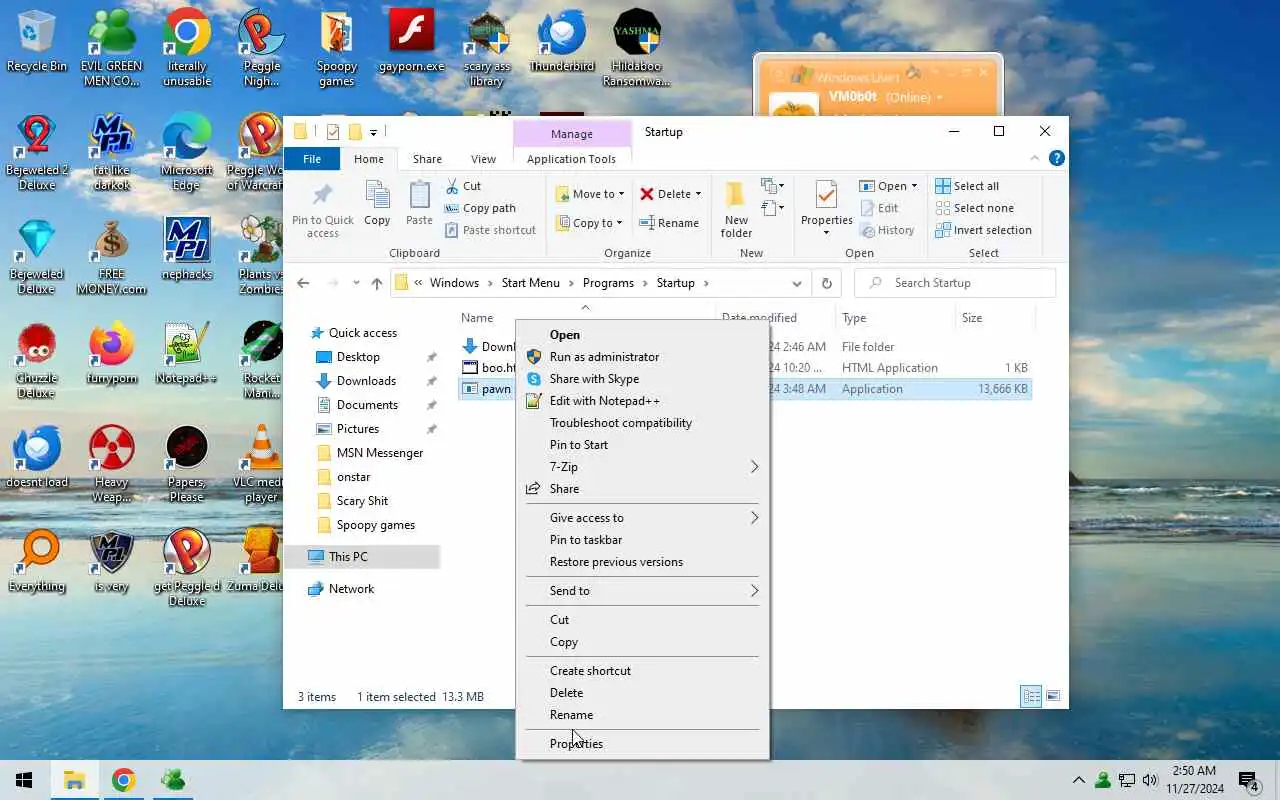Choose Delete in the context menu
The width and height of the screenshot is (1280, 800).
coord(642,693)
